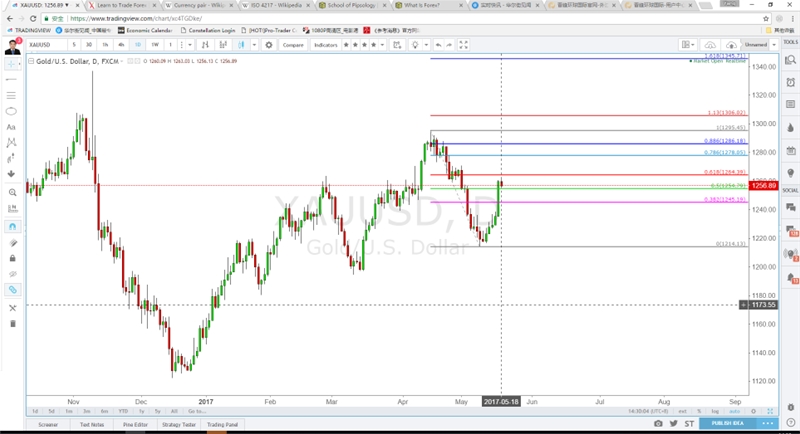Open the Text Notes tab
The image size is (800, 434).
(x=92, y=424)
